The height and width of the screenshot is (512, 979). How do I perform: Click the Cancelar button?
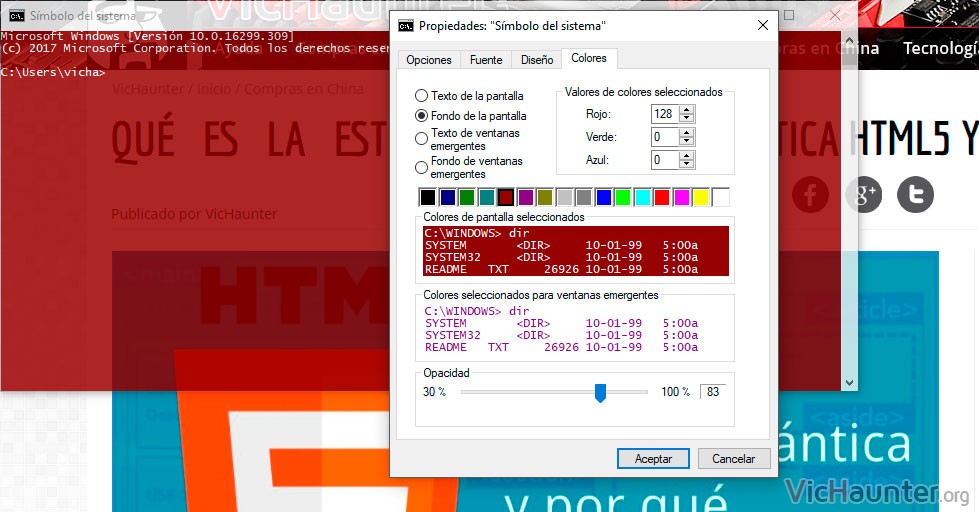pyautogui.click(x=734, y=459)
